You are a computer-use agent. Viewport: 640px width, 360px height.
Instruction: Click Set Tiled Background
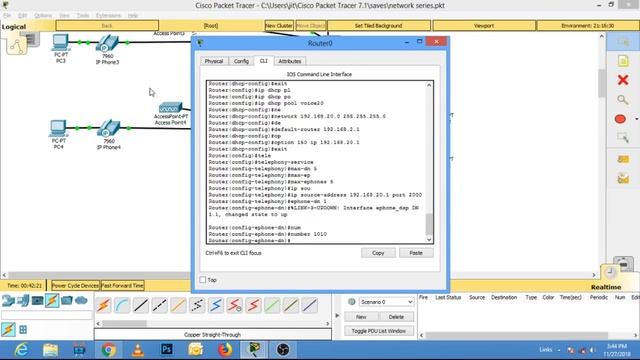pyautogui.click(x=378, y=26)
